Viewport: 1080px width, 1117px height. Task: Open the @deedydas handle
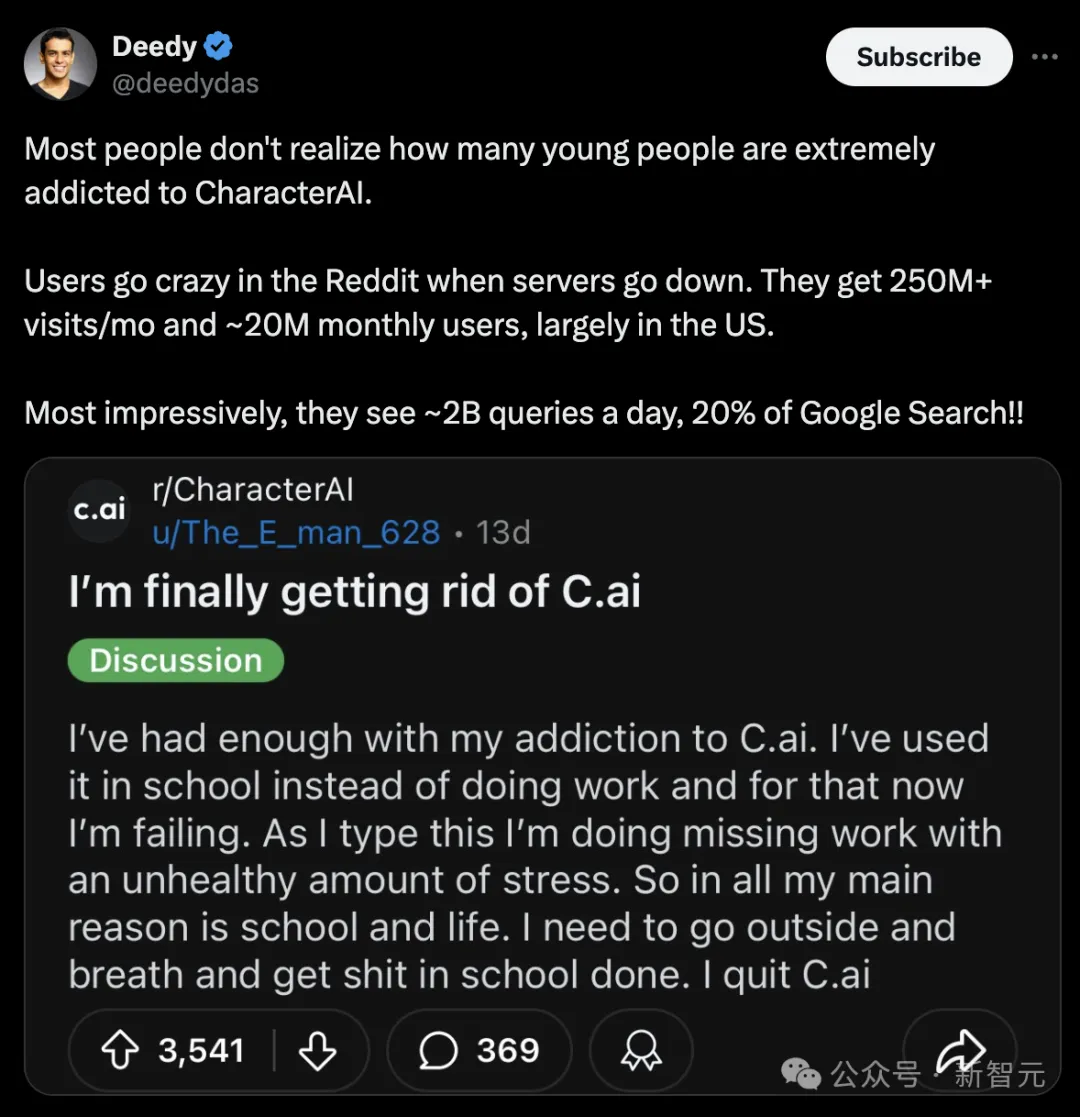click(x=185, y=84)
